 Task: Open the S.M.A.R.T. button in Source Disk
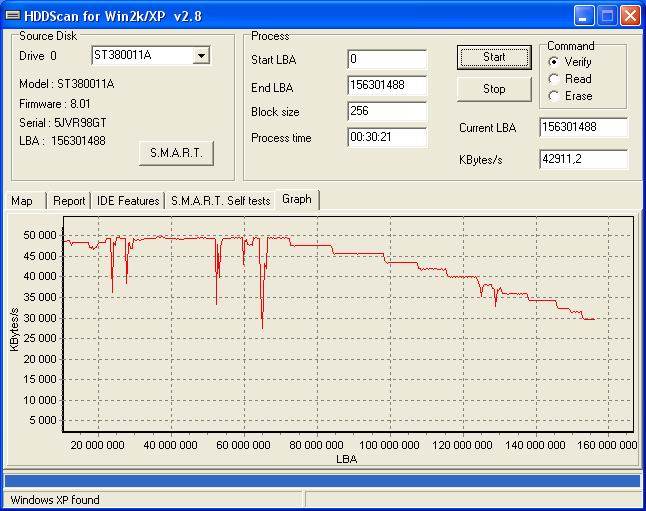(x=176, y=153)
